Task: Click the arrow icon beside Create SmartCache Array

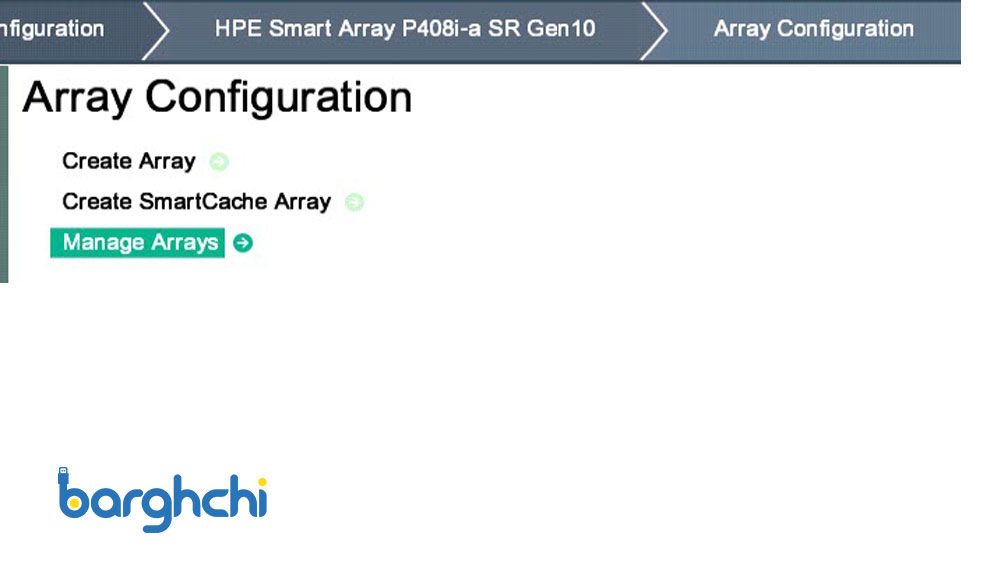Action: click(354, 202)
